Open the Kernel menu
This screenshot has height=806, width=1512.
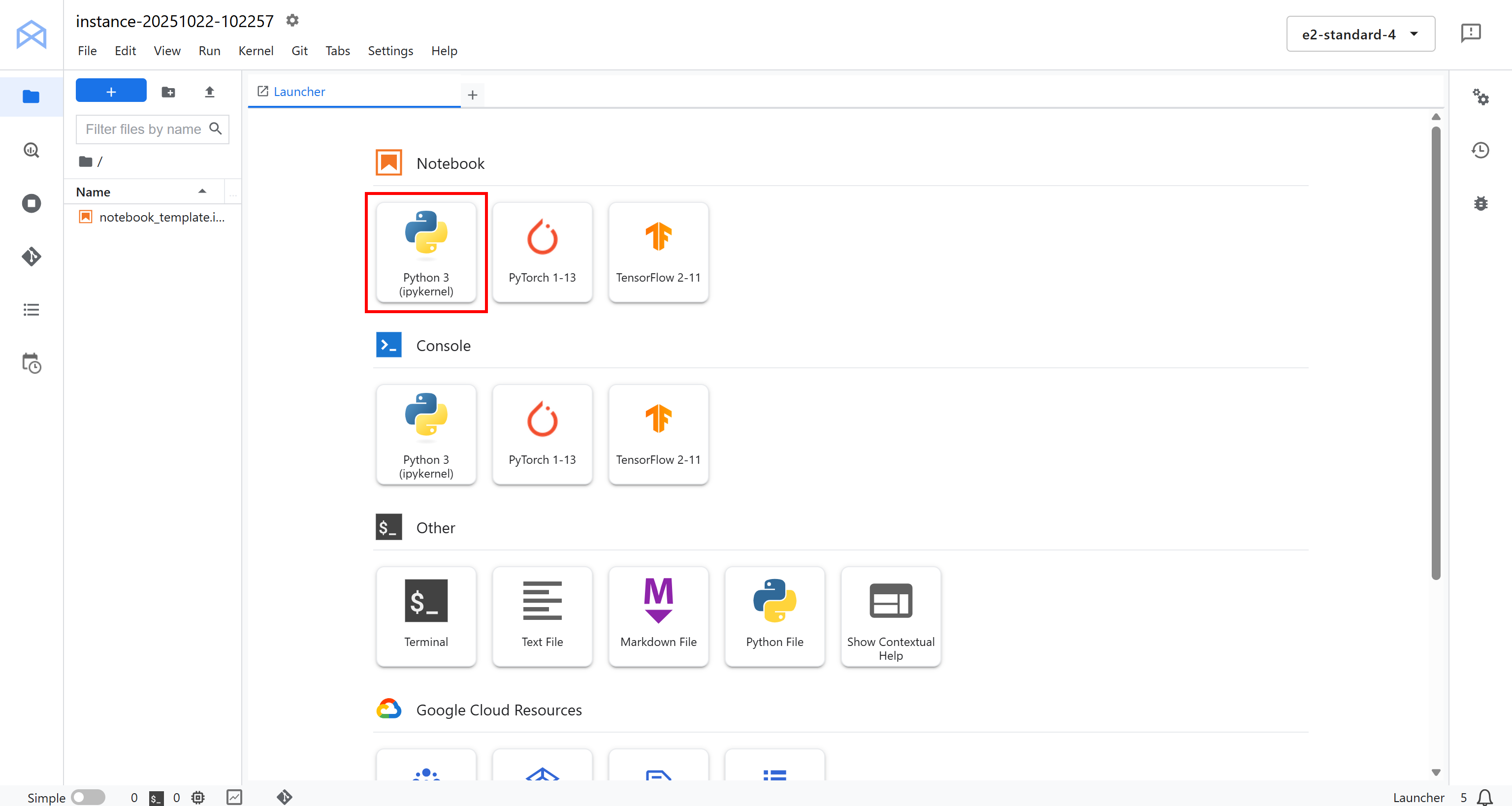click(256, 51)
